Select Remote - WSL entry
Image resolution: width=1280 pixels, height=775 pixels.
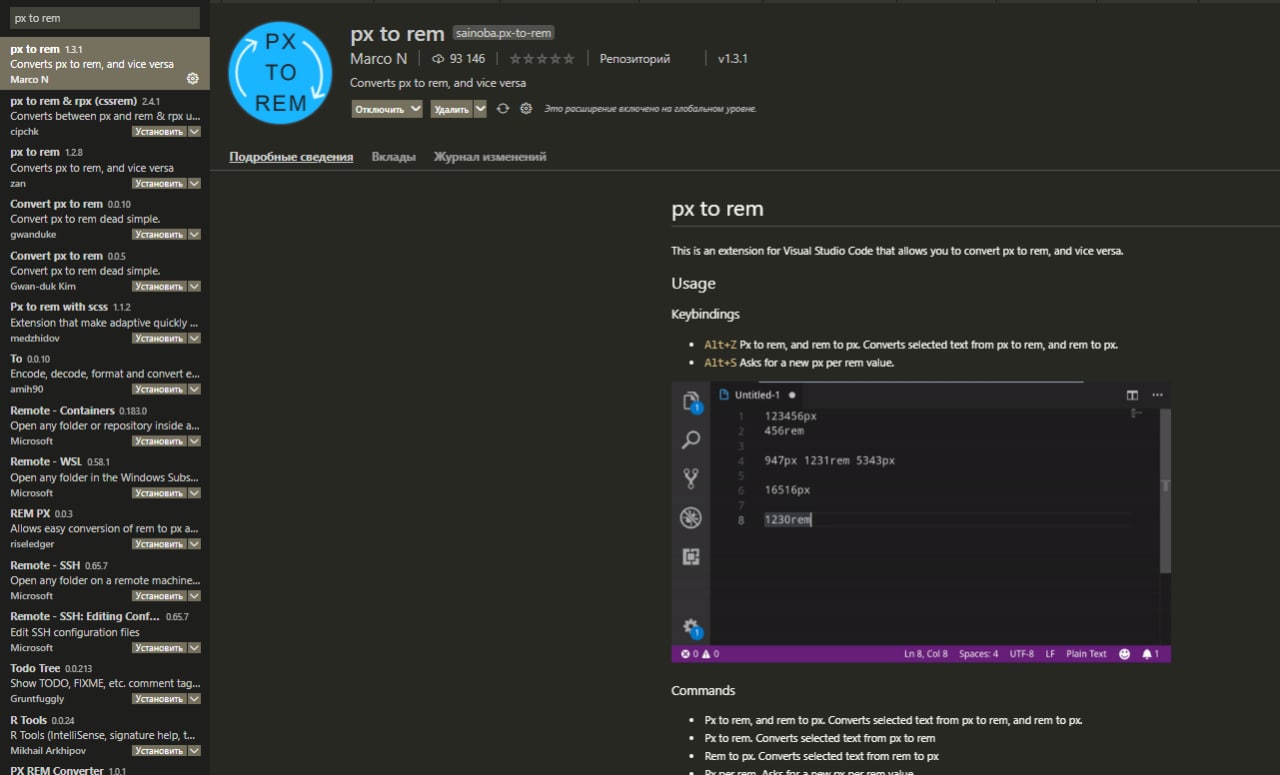click(105, 478)
